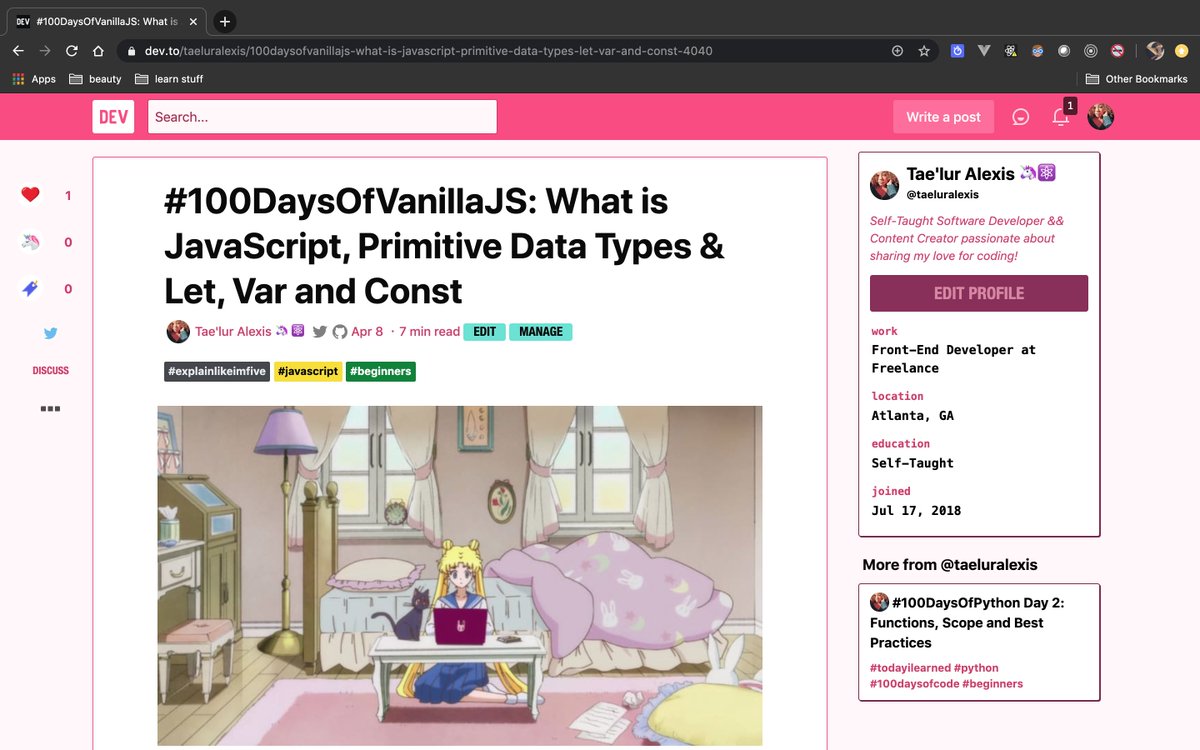Viewport: 1200px width, 750px height.
Task: Click the Tae'lur Alexis byline name
Action: point(234,332)
